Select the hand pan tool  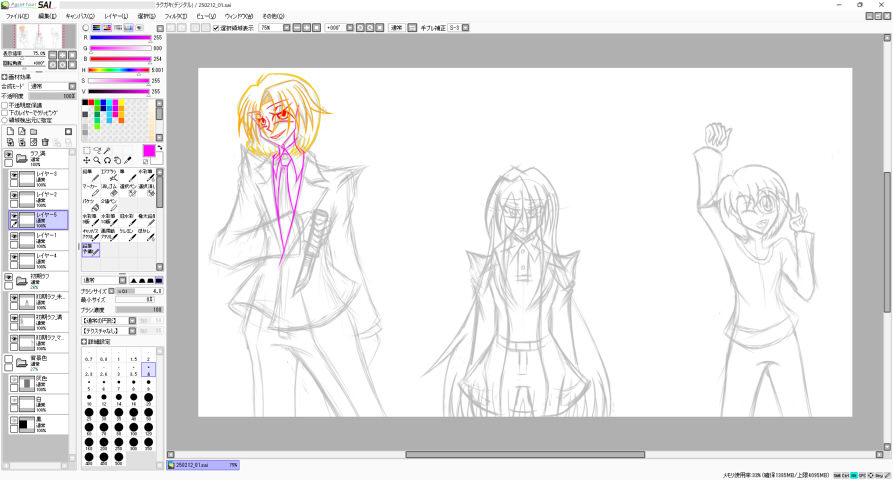pyautogui.click(x=117, y=161)
